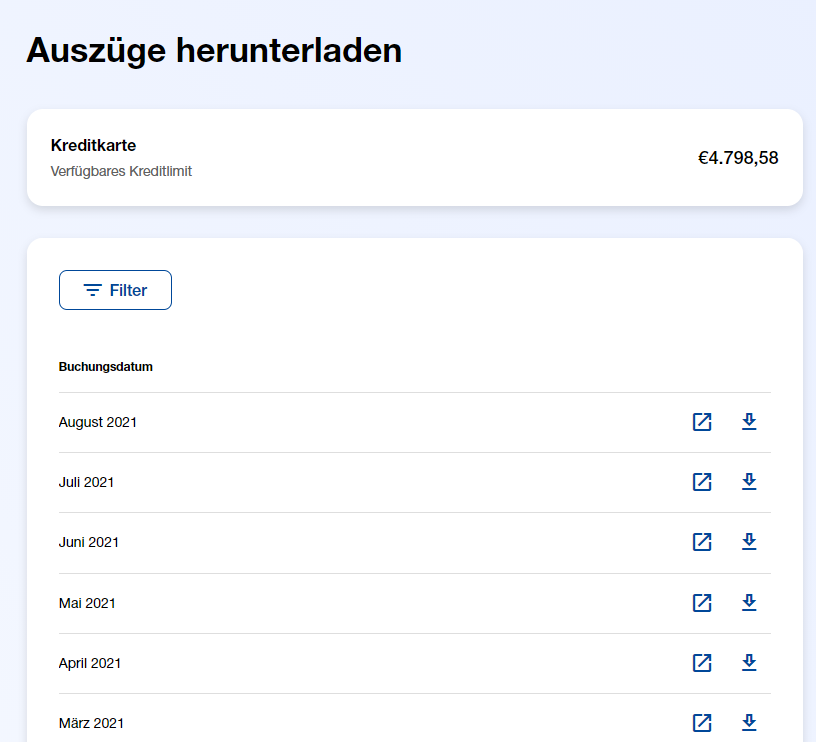Download the April 2021 statement
Image resolution: width=816 pixels, height=742 pixels.
click(749, 663)
